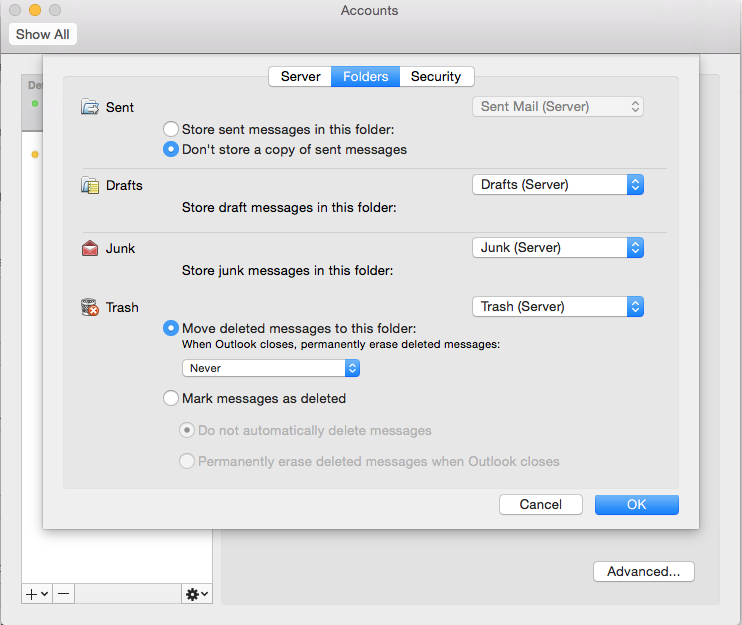This screenshot has height=625, width=742.
Task: Open the Junk (Server) folder dropdown
Action: tap(558, 247)
